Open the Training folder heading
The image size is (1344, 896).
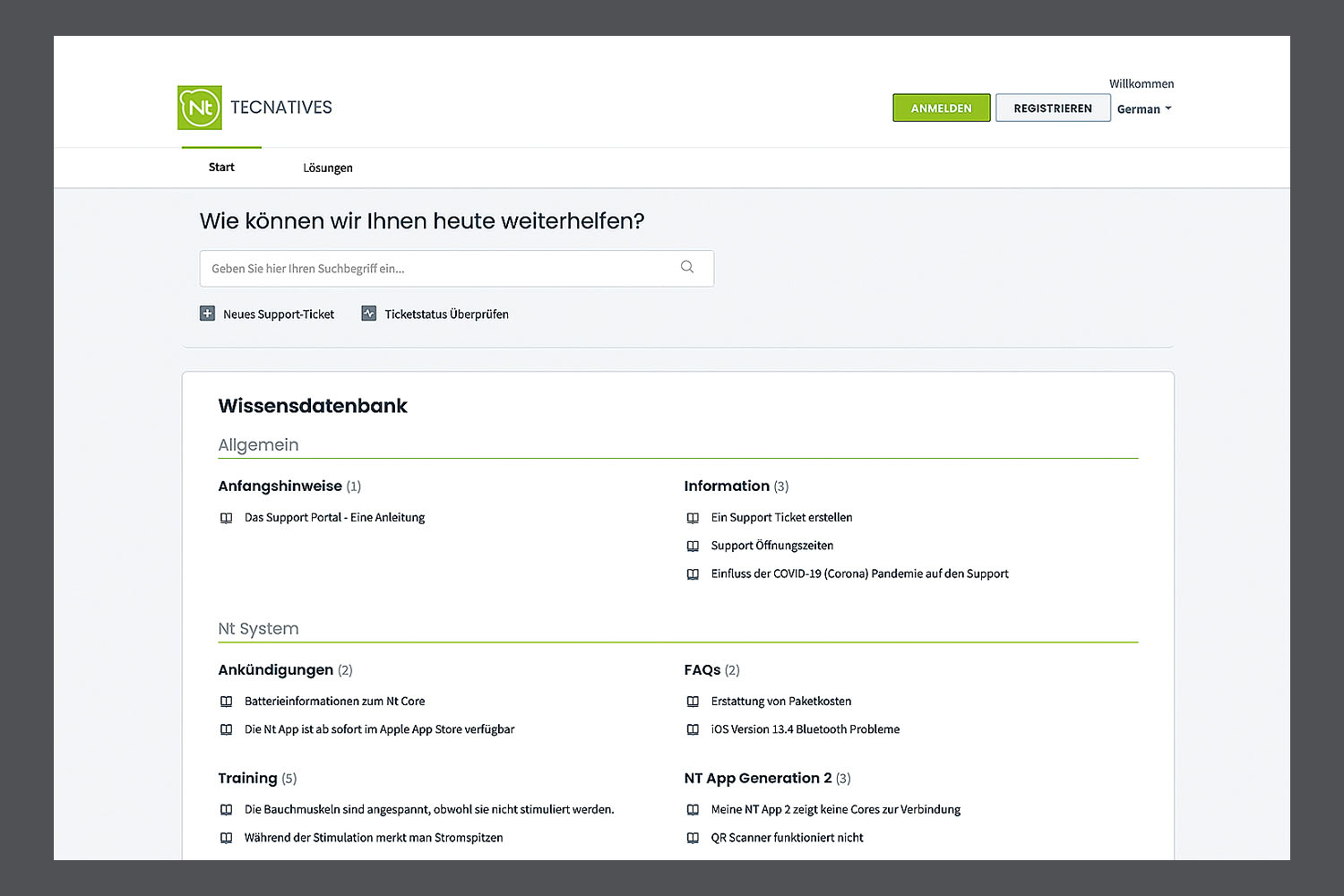coord(247,778)
